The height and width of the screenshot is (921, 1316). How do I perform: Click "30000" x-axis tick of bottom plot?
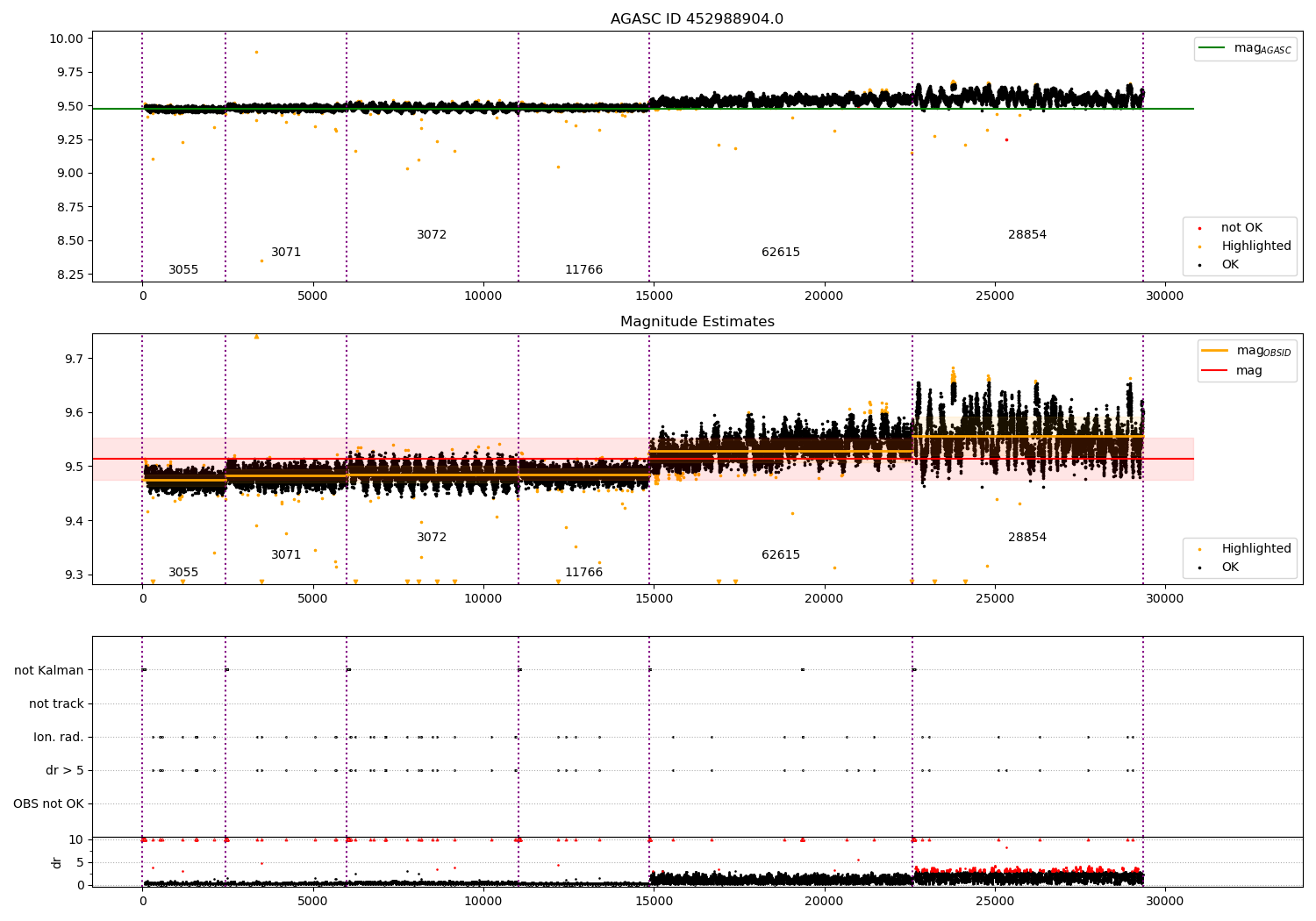[x=1165, y=901]
